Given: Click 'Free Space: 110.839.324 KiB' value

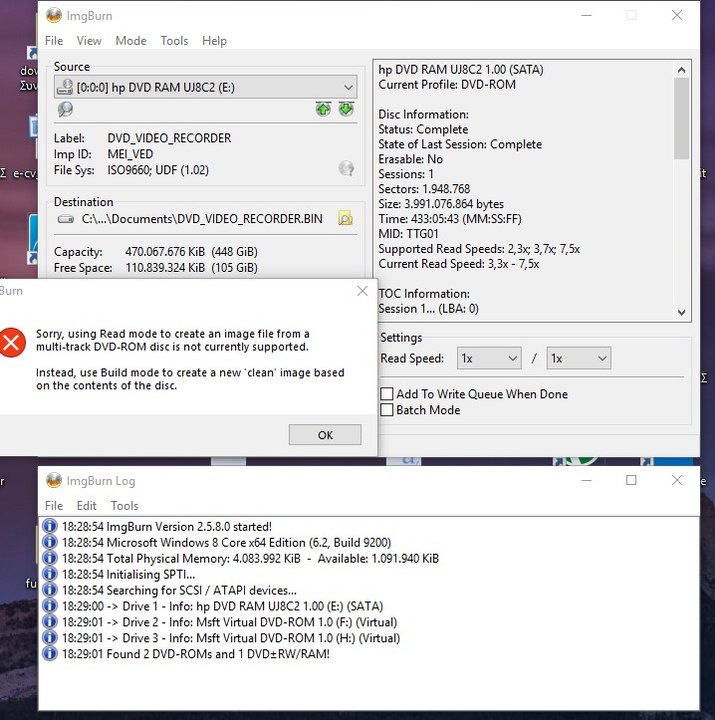Looking at the screenshot, I should pos(191,268).
